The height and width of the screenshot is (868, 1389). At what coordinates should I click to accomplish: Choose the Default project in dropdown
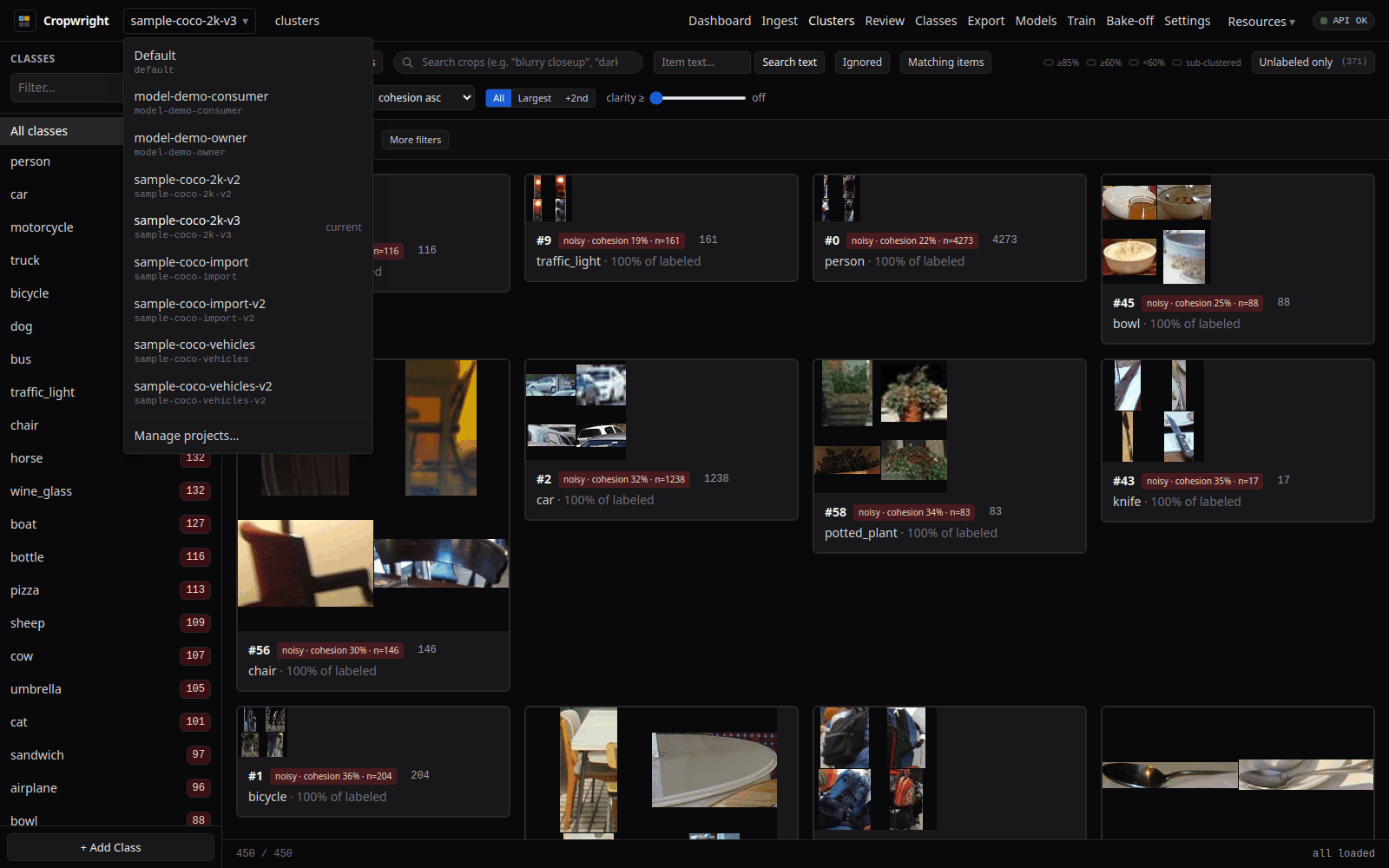(248, 61)
